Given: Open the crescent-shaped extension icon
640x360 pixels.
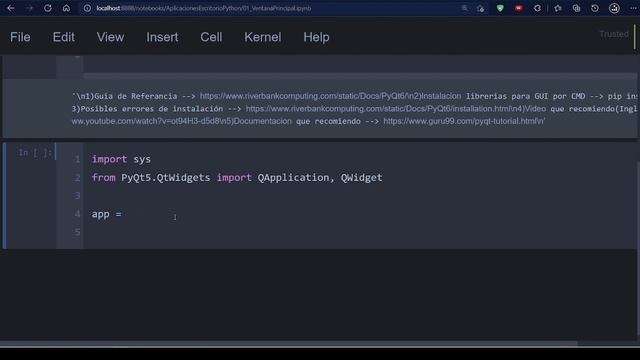Looking at the screenshot, I should 538,8.
